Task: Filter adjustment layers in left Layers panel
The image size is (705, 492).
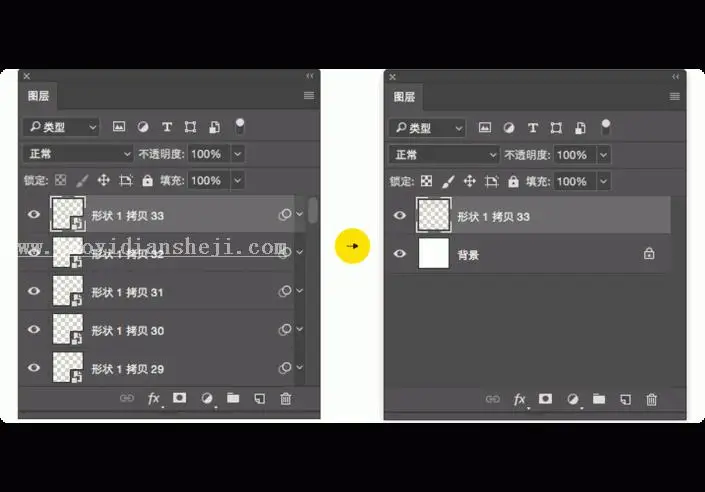Action: pyautogui.click(x=143, y=127)
